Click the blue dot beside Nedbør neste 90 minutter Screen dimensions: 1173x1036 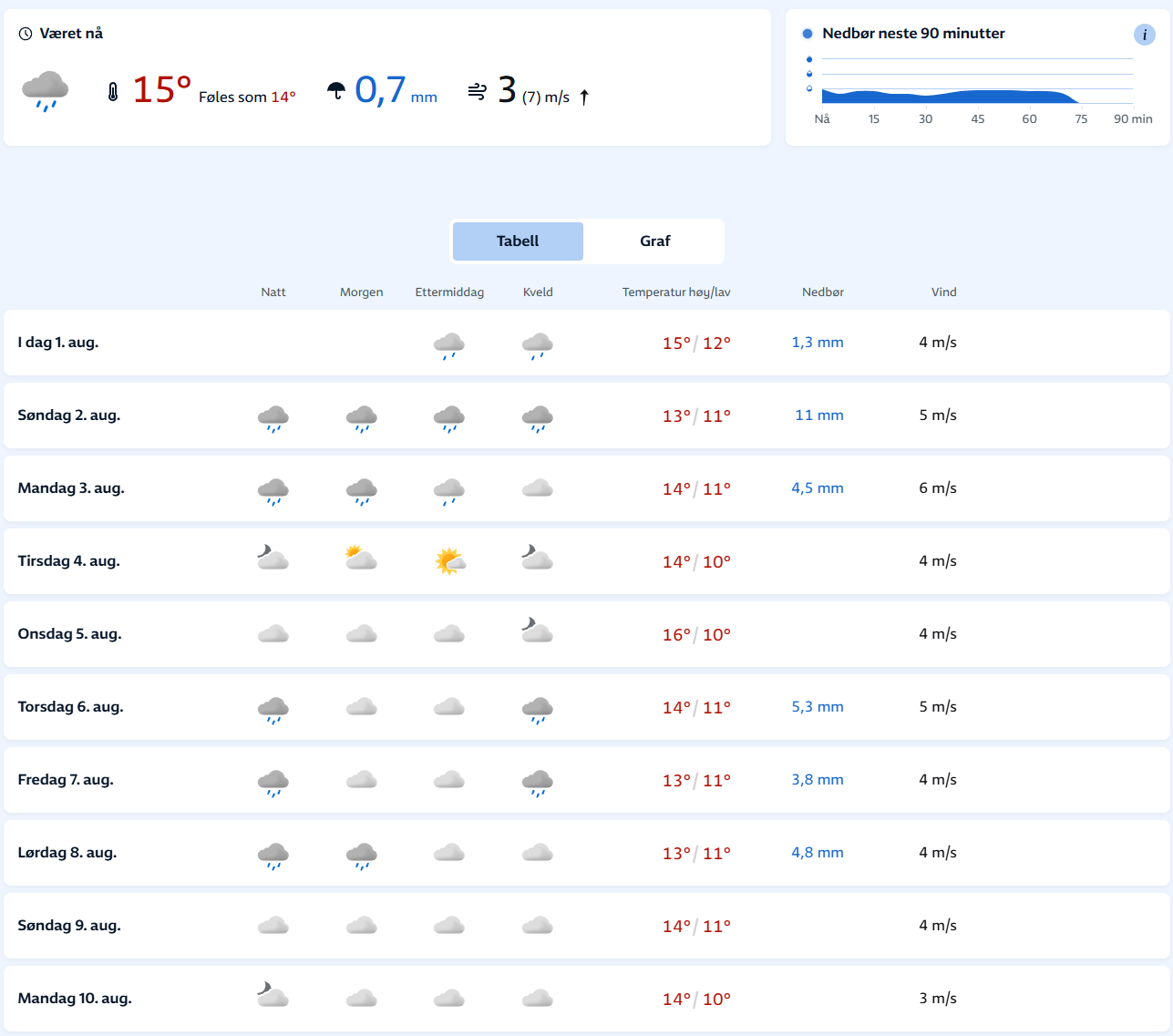point(808,34)
